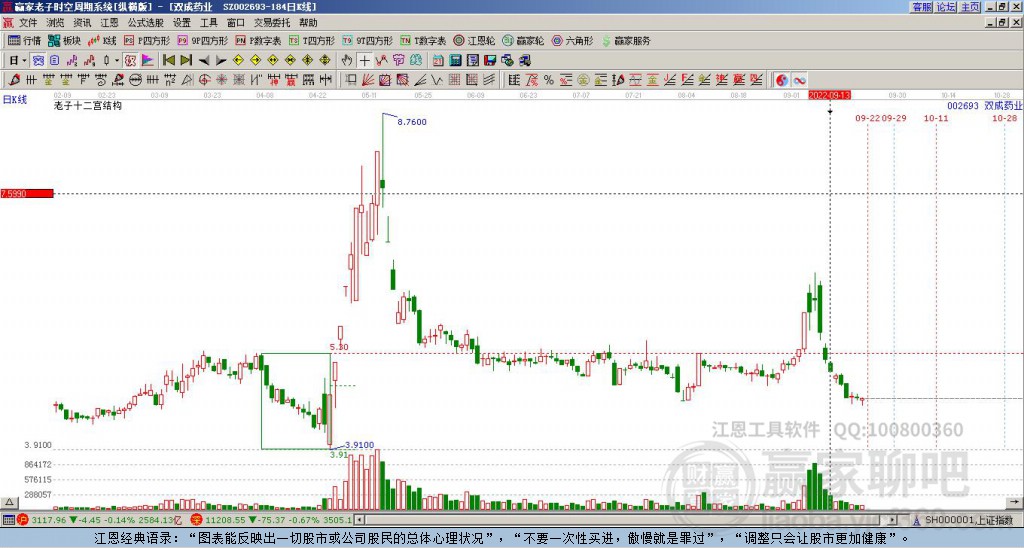
Task: Click the 10-11 cycle date label
Action: click(x=936, y=118)
